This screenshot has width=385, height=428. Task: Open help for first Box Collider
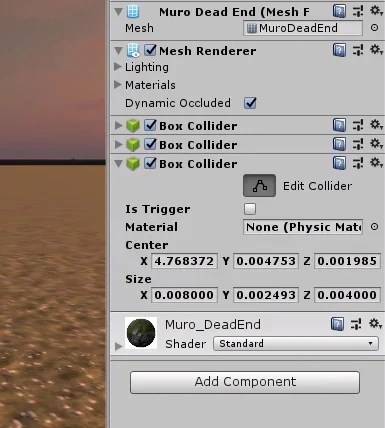point(339,126)
